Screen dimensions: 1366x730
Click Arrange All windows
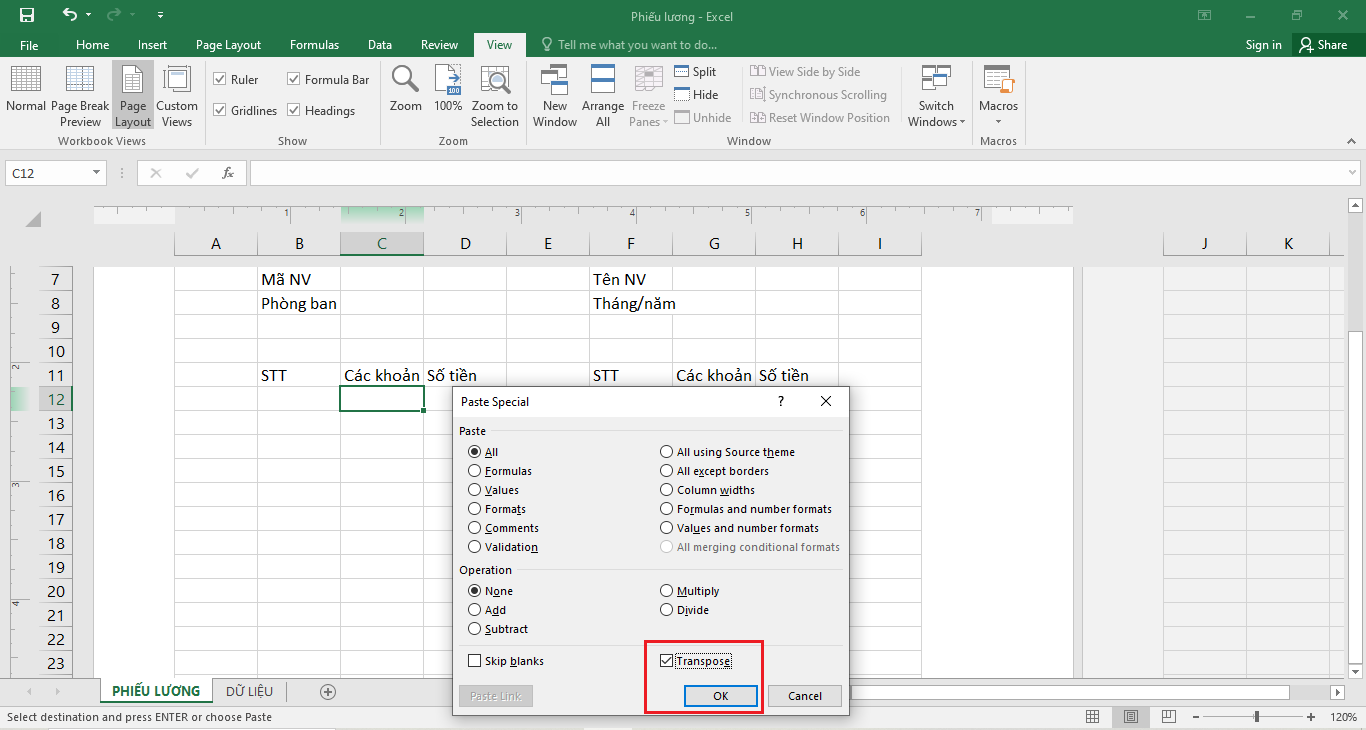click(603, 96)
